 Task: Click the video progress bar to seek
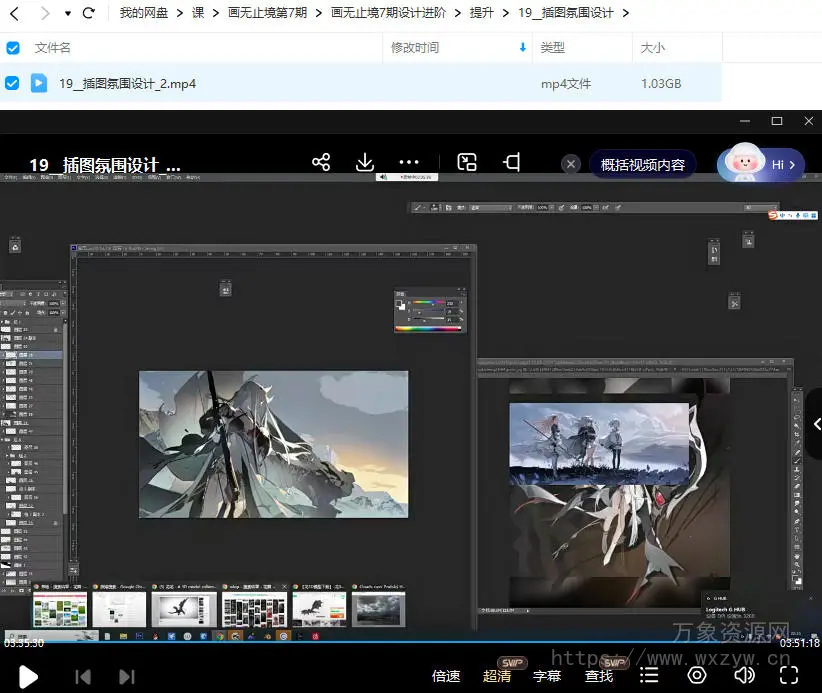(x=400, y=640)
